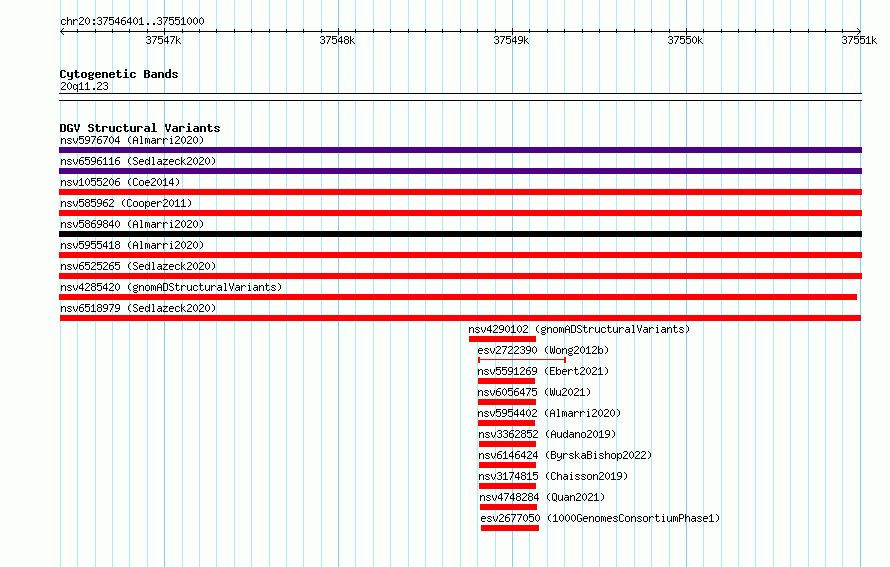Open variant label nsv1055206 (Coe2014)
This screenshot has height=567, width=890.
tap(120, 182)
